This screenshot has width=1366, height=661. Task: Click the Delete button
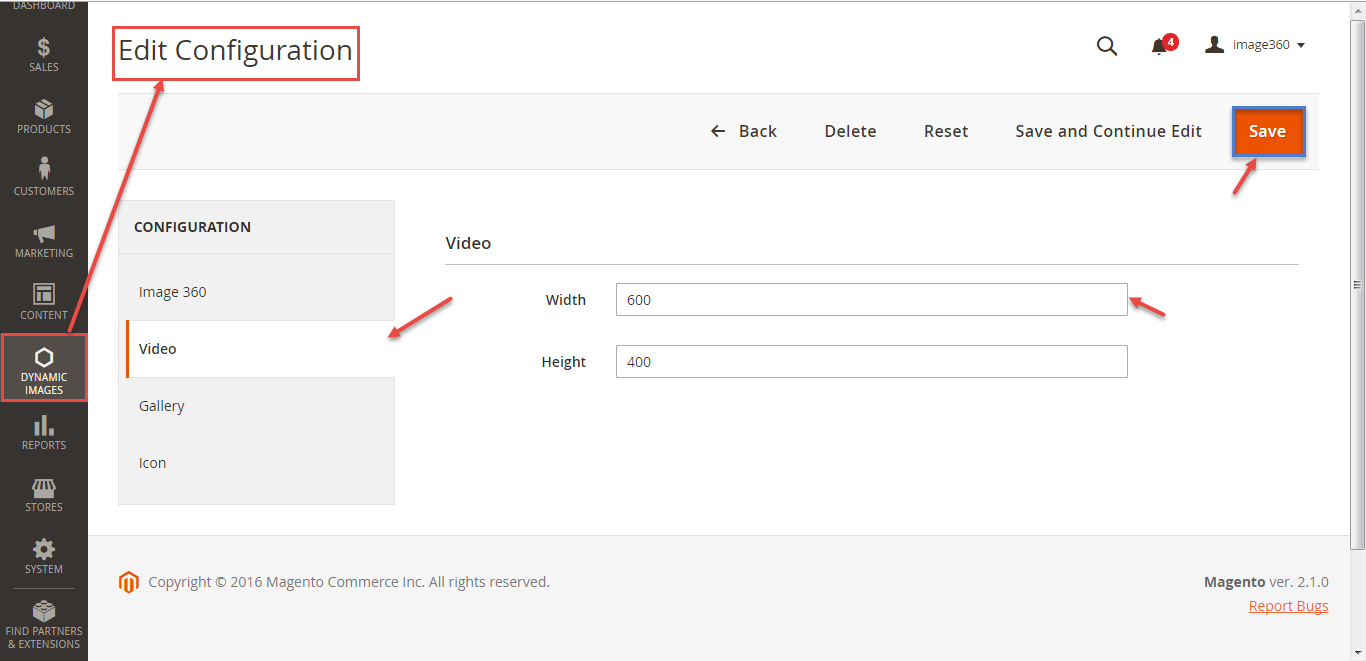click(850, 131)
